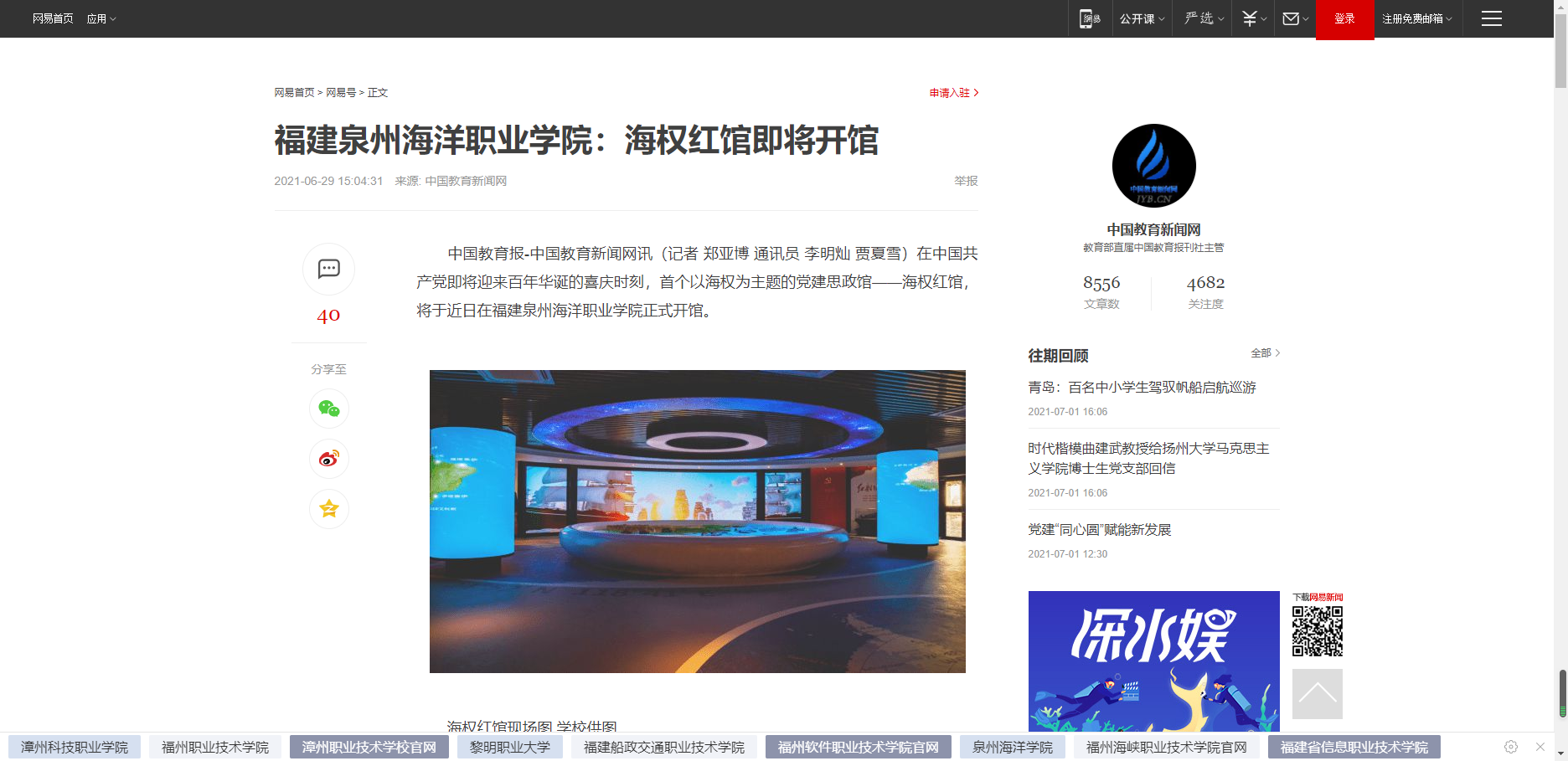
Task: Click the NetEase mobile app phone icon
Action: [x=1089, y=18]
